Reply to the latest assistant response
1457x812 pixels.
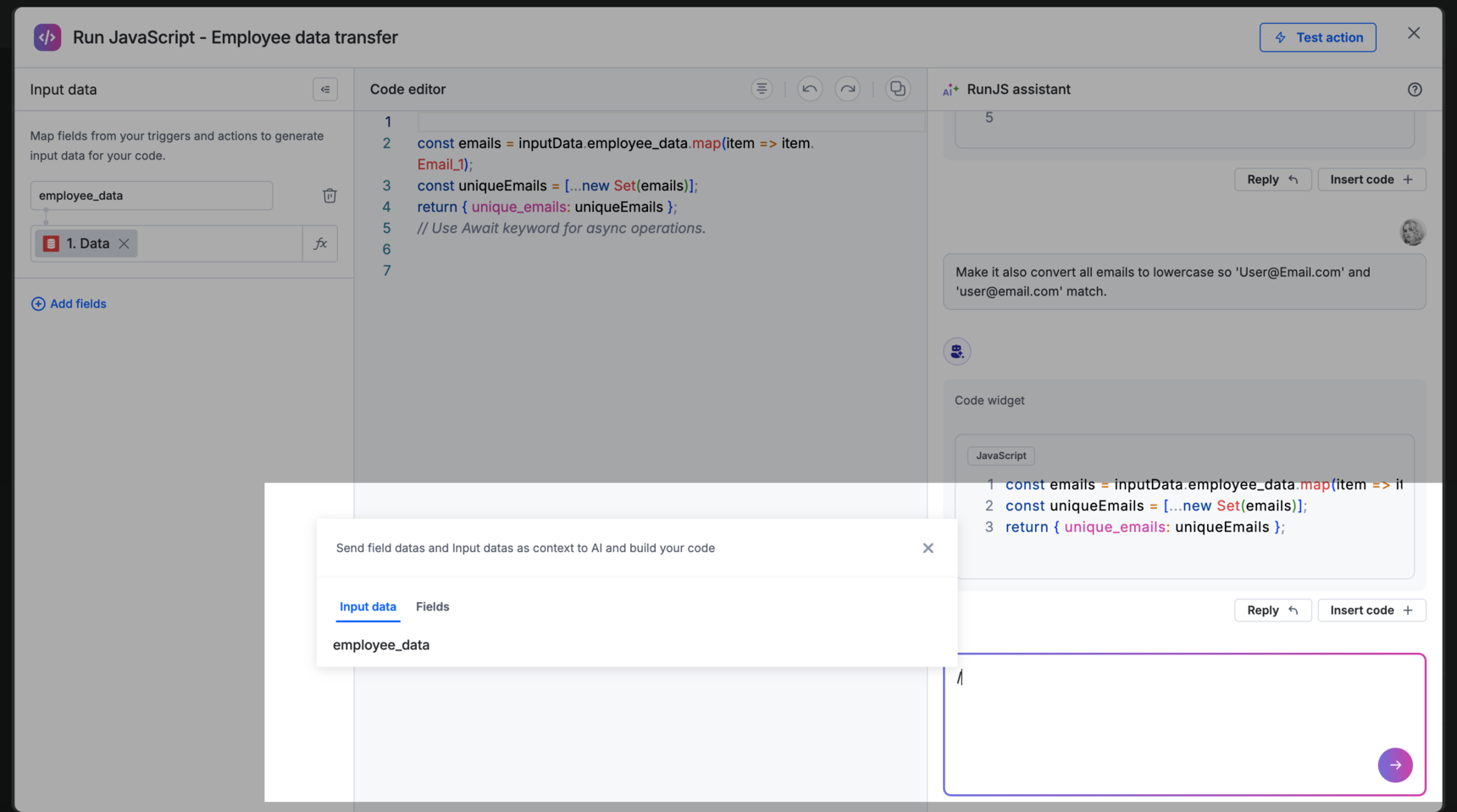click(1271, 610)
